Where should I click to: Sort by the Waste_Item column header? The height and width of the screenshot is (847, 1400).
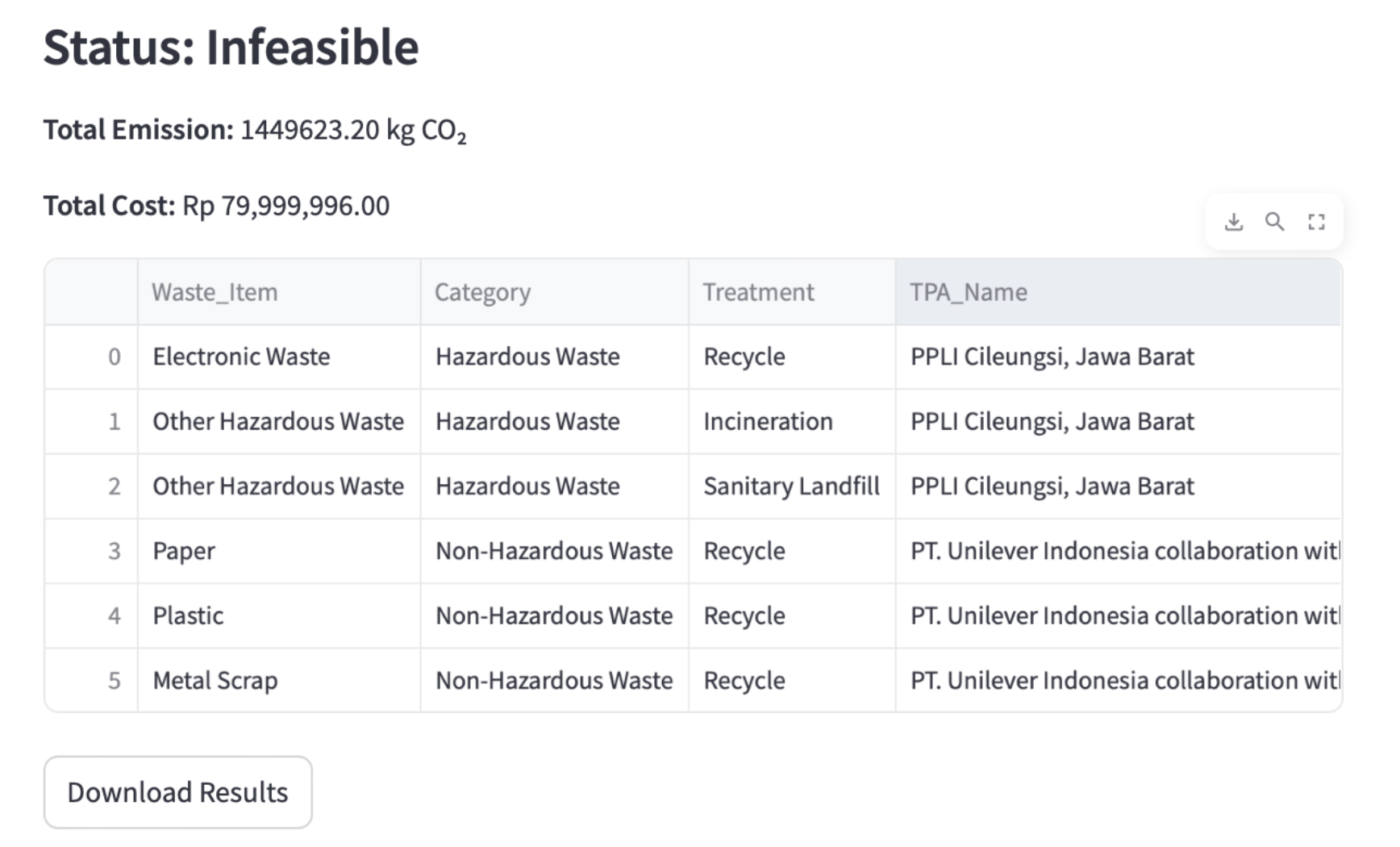(x=279, y=292)
